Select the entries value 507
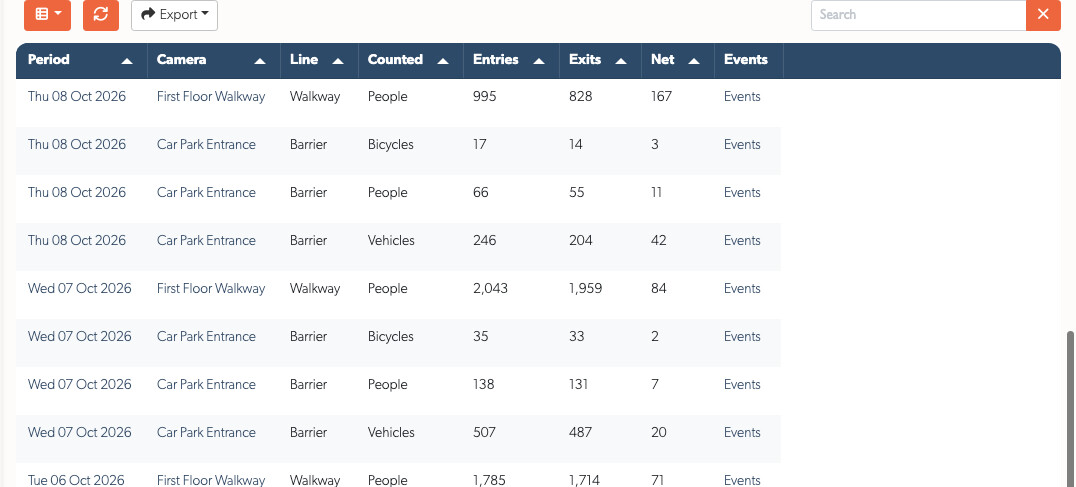The width and height of the screenshot is (1076, 487). click(484, 433)
